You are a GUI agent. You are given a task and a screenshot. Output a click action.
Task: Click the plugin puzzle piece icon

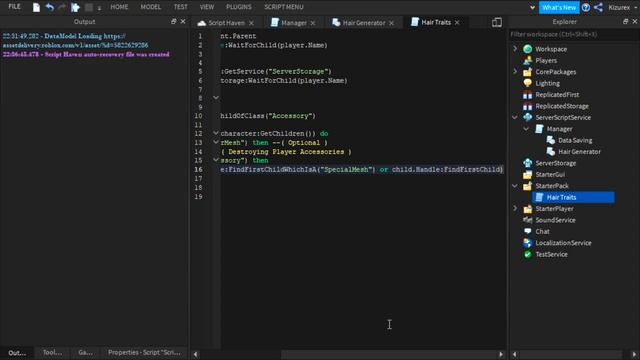coord(75,7)
